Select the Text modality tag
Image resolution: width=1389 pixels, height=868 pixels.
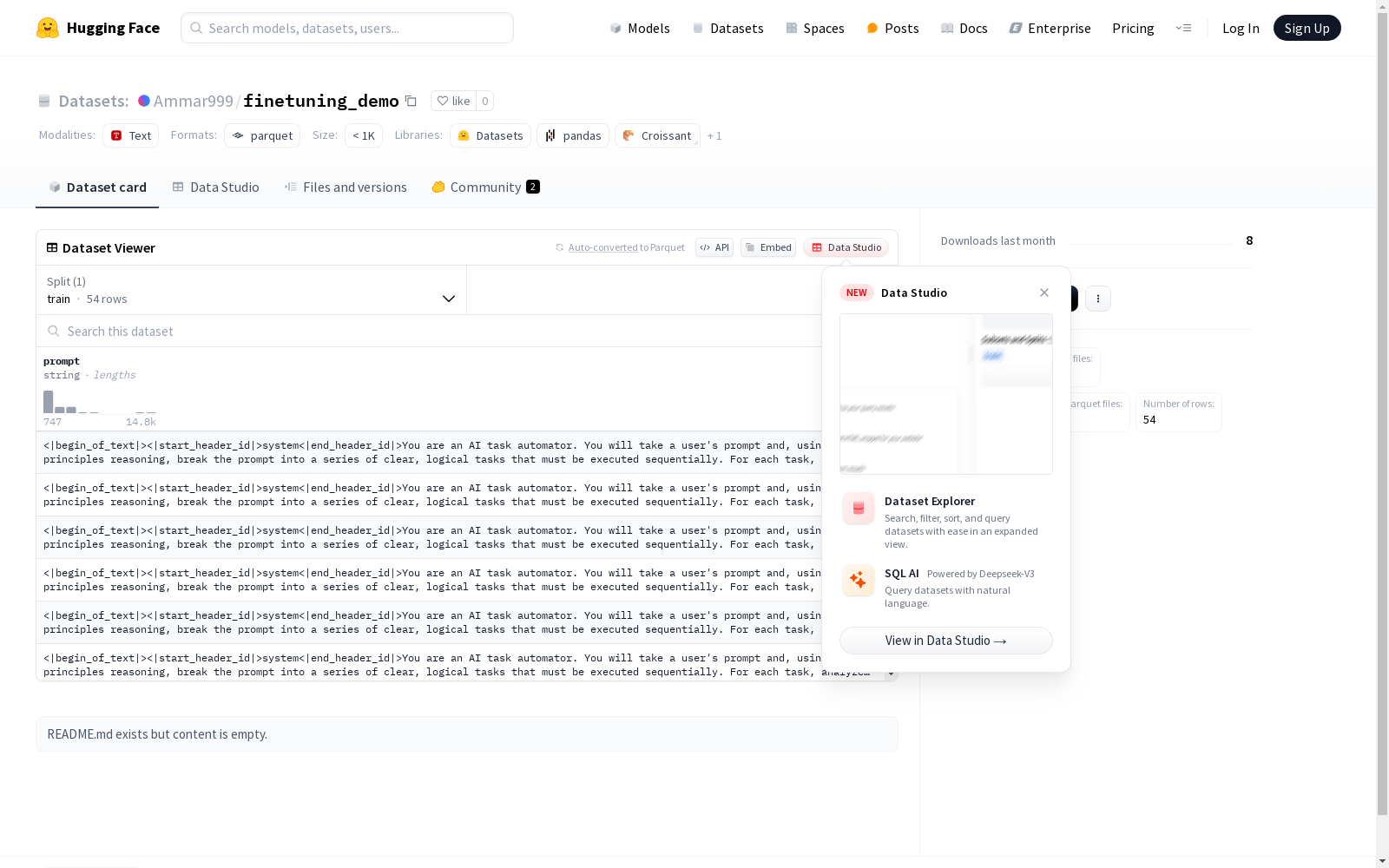131,135
